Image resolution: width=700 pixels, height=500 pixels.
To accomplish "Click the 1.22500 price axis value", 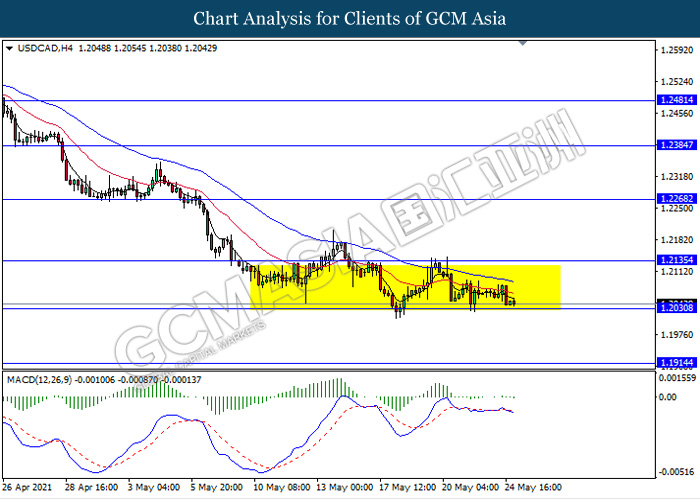I will coord(677,208).
